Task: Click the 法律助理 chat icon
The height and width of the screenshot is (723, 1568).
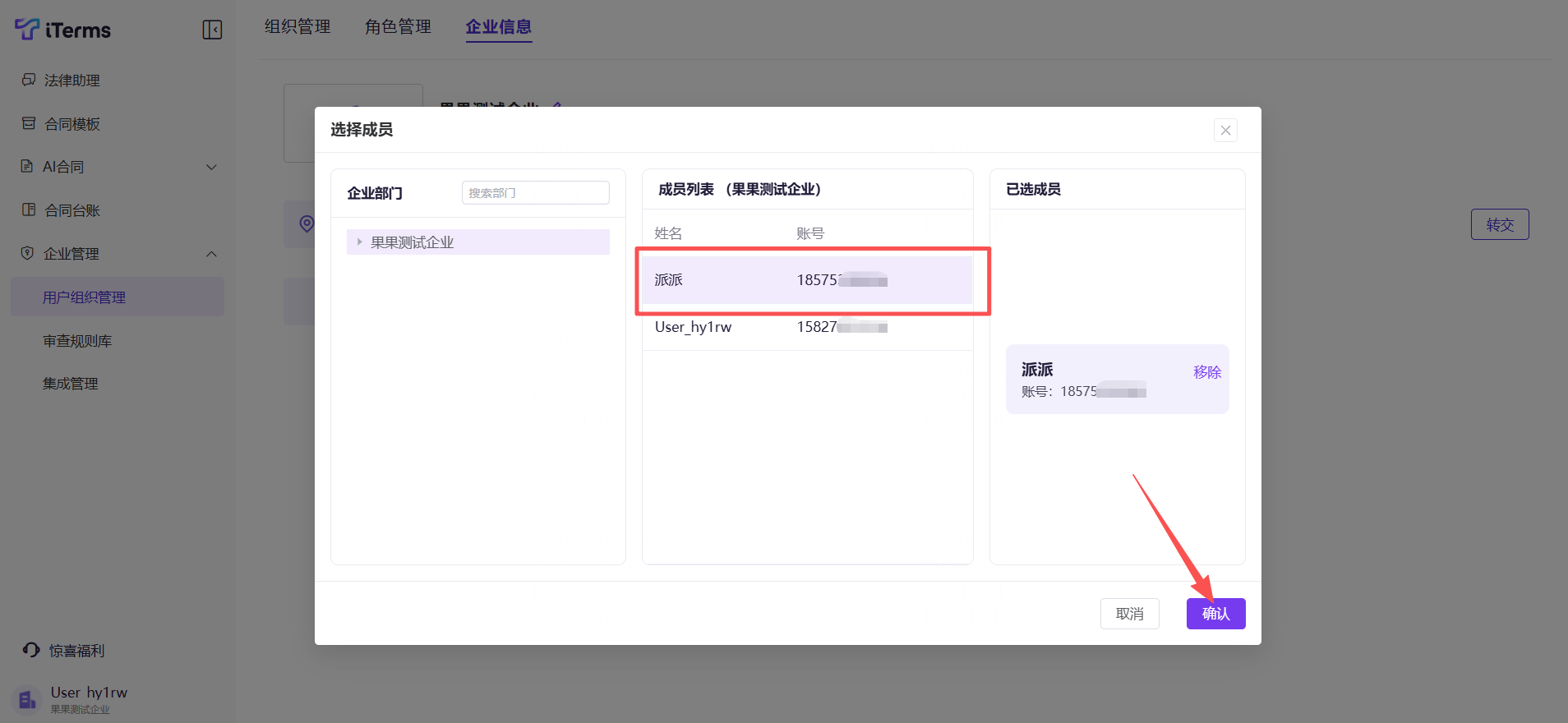Action: pyautogui.click(x=29, y=80)
